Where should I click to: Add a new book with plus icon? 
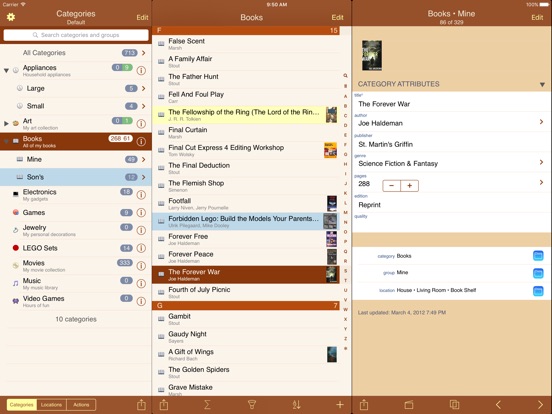tap(340, 404)
